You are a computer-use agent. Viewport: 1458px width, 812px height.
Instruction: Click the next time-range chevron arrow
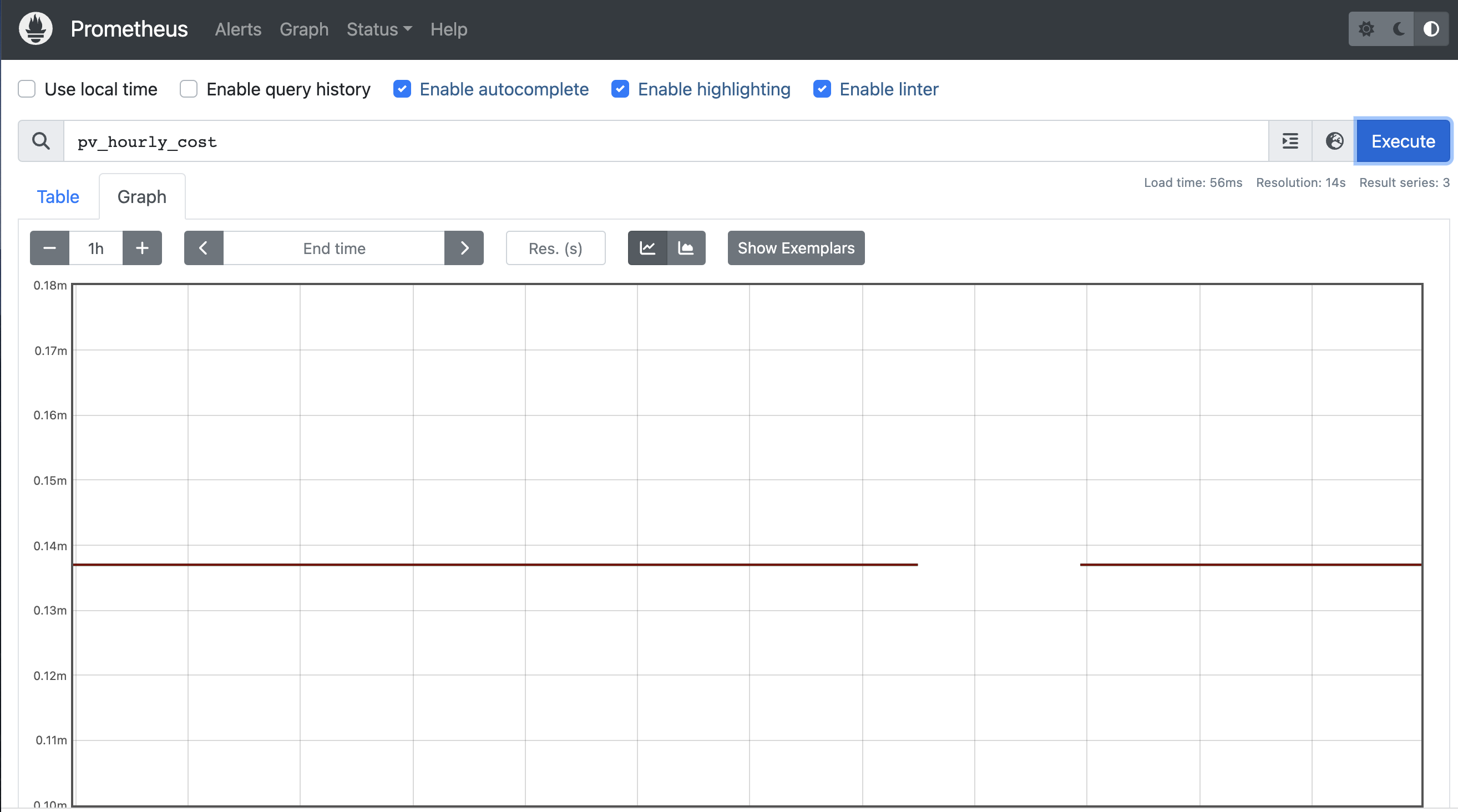coord(464,248)
